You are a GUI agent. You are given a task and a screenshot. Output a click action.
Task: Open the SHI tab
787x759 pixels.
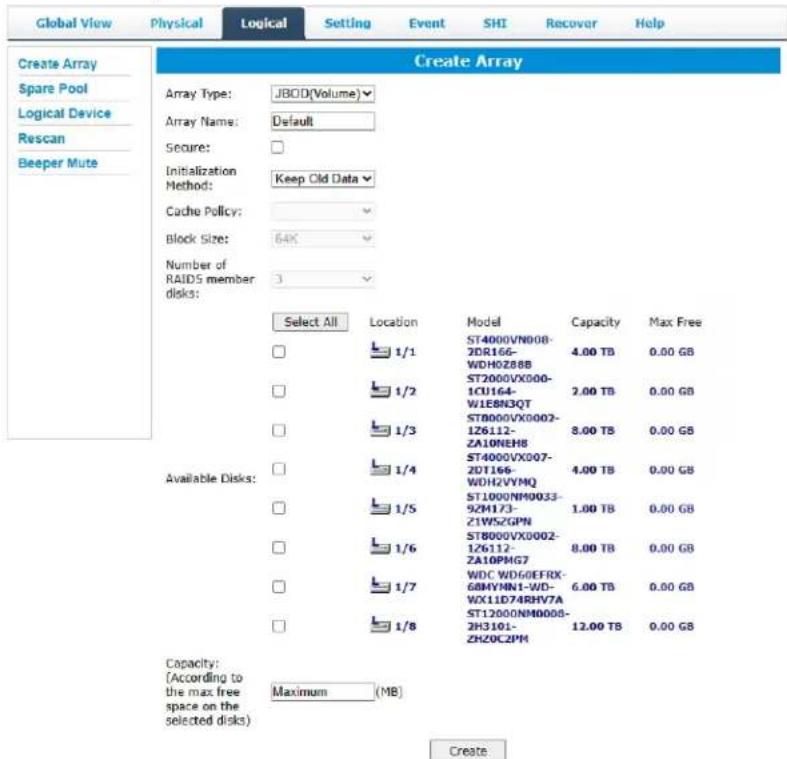click(x=495, y=23)
